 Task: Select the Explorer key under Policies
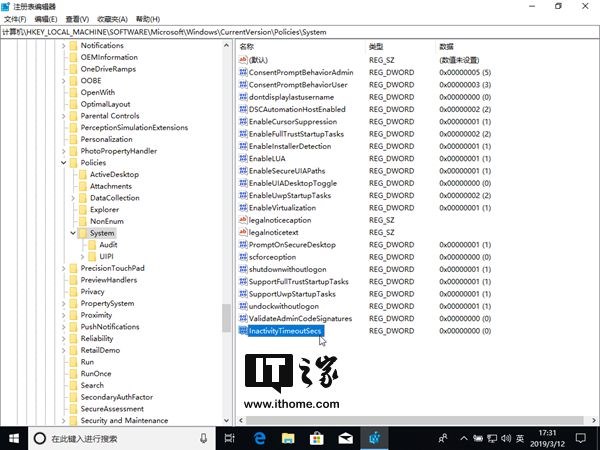[104, 210]
